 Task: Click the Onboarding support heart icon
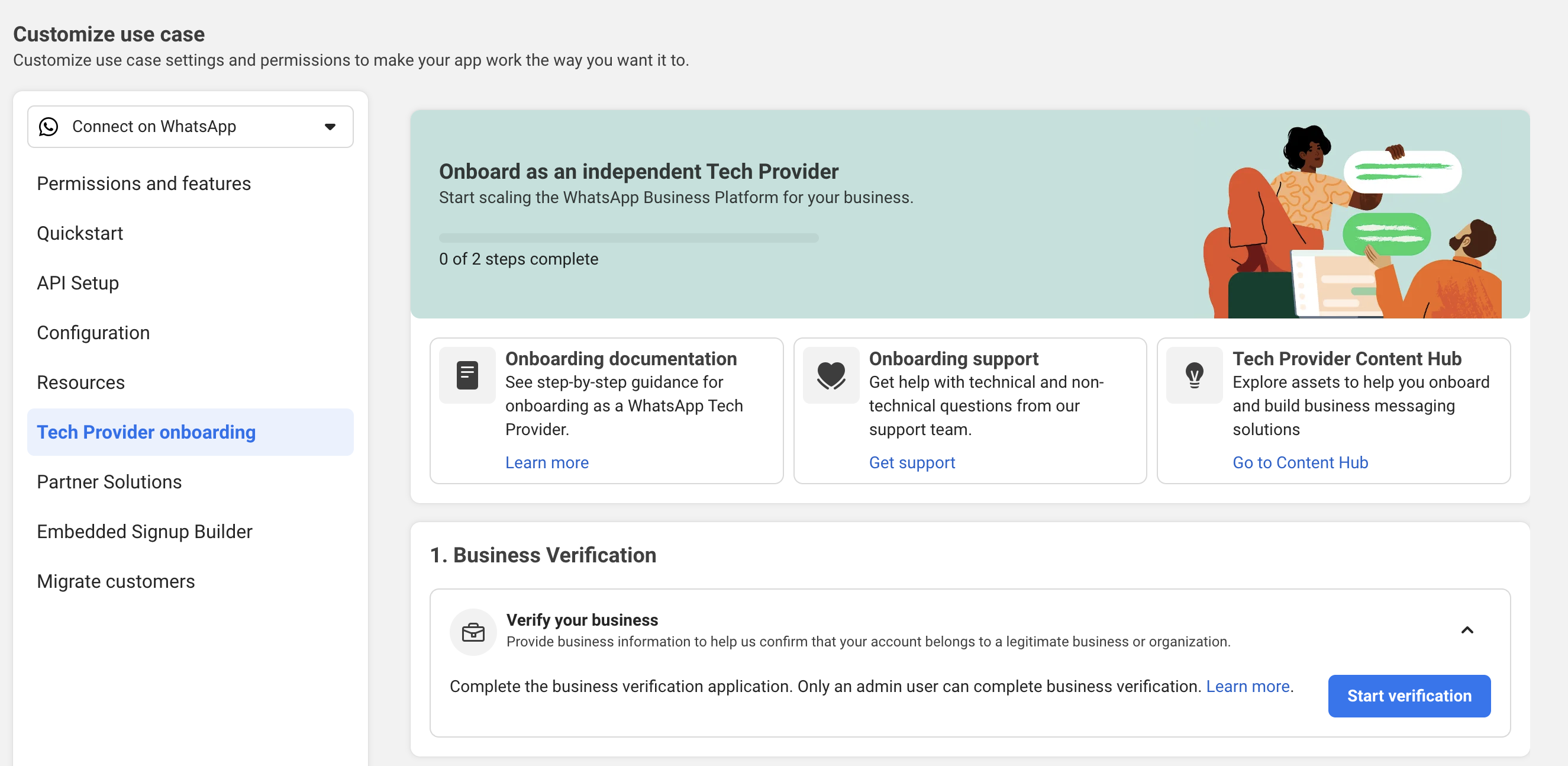[x=830, y=375]
